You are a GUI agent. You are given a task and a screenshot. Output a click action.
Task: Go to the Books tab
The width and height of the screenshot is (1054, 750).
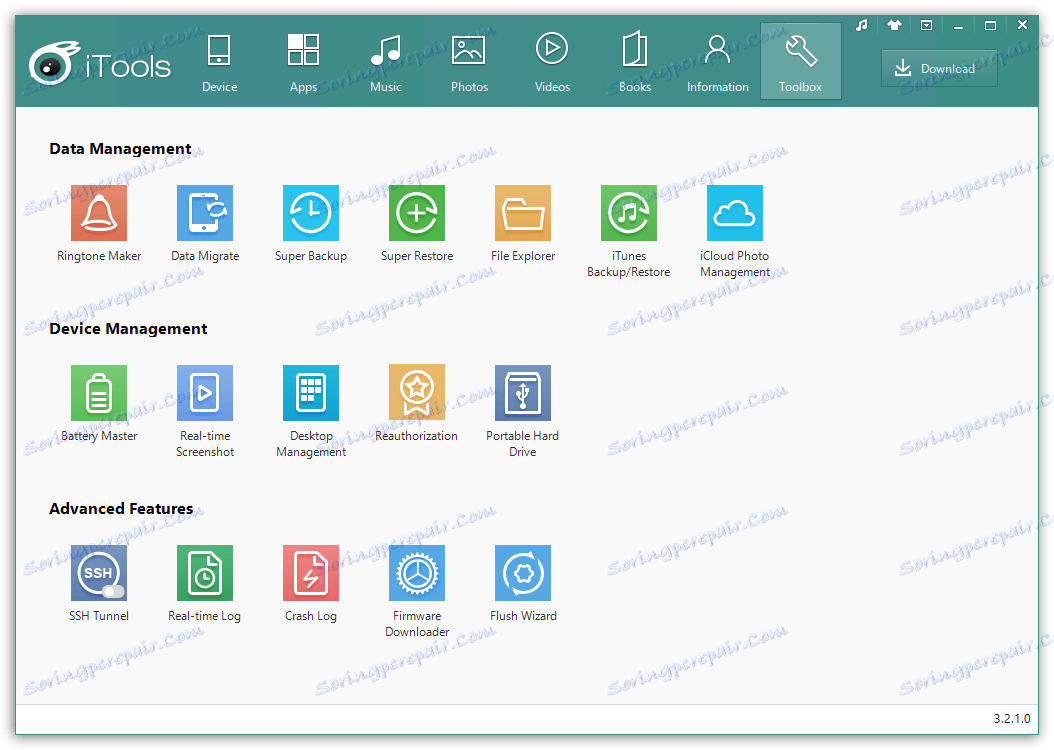click(x=635, y=62)
